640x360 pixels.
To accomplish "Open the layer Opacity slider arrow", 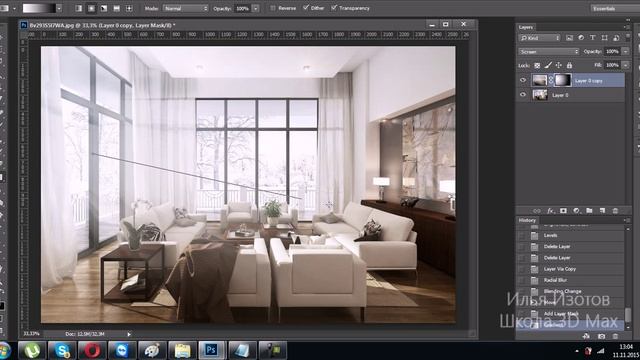I will [x=626, y=51].
